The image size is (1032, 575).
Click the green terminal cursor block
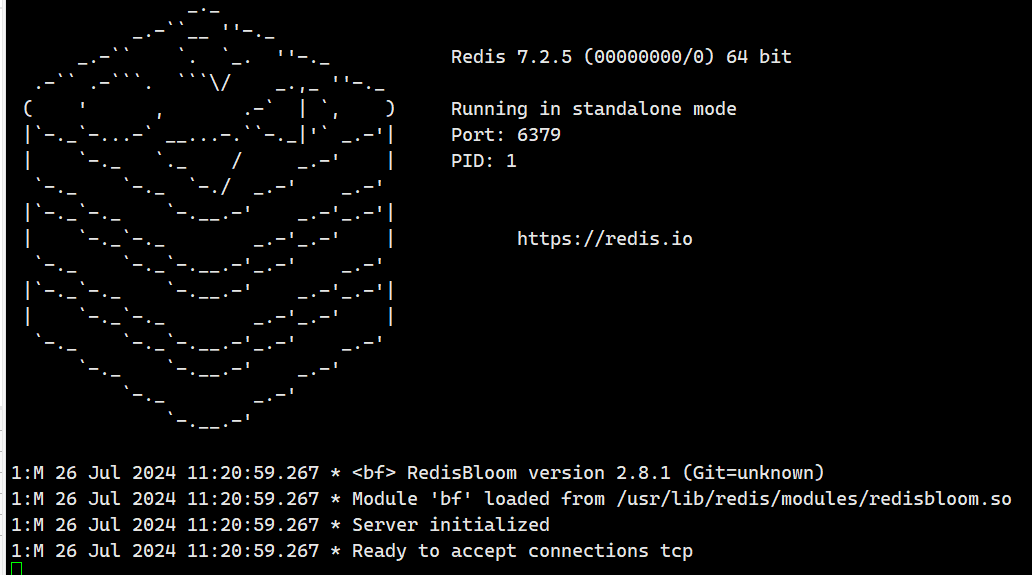point(16,569)
